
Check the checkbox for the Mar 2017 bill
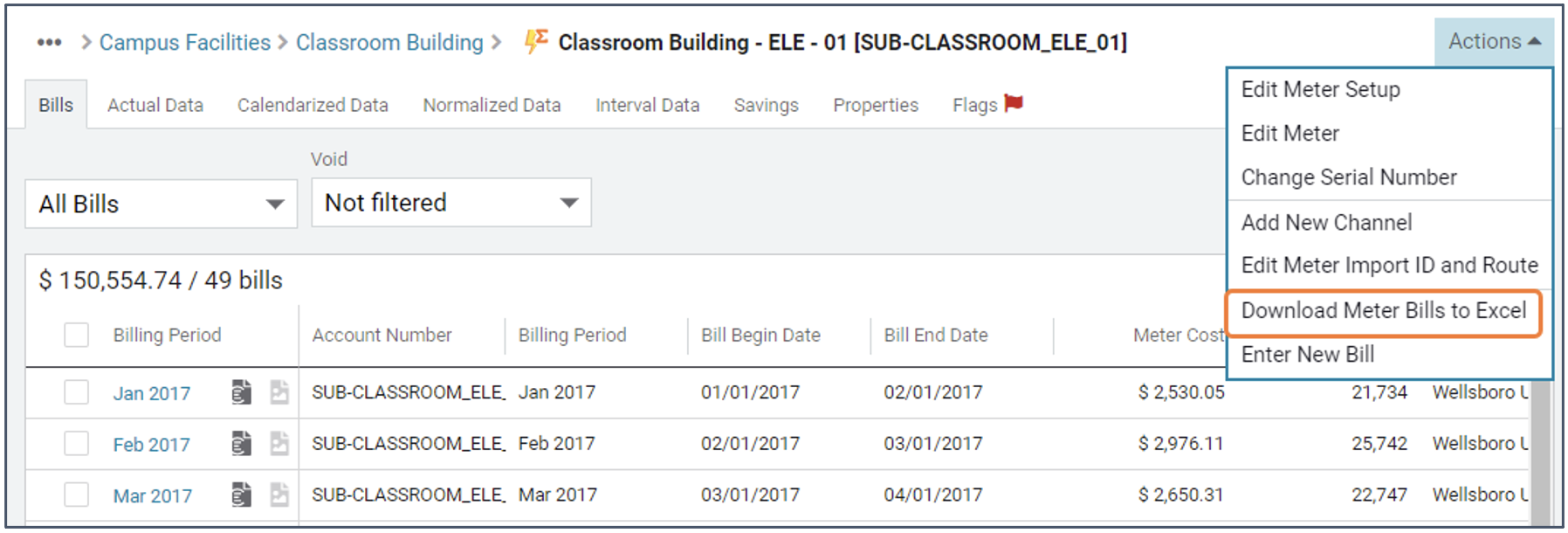coord(76,495)
